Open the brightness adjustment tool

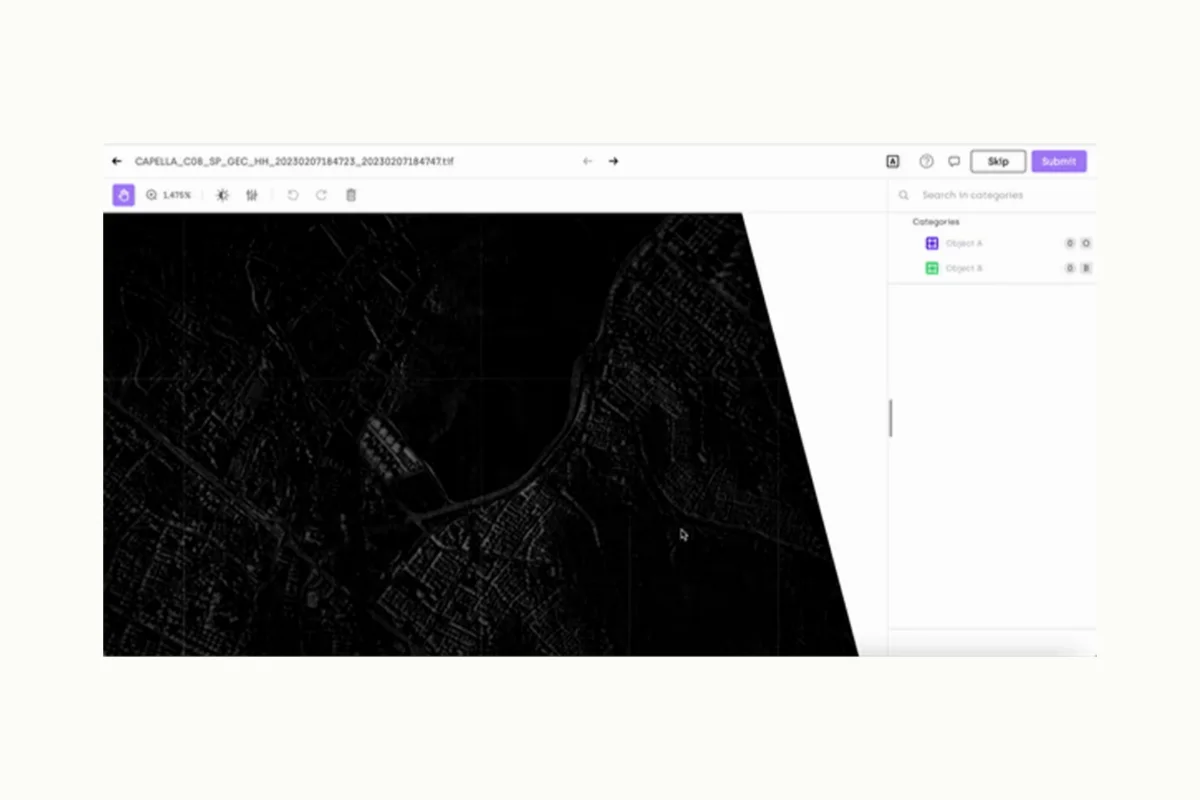tap(223, 195)
